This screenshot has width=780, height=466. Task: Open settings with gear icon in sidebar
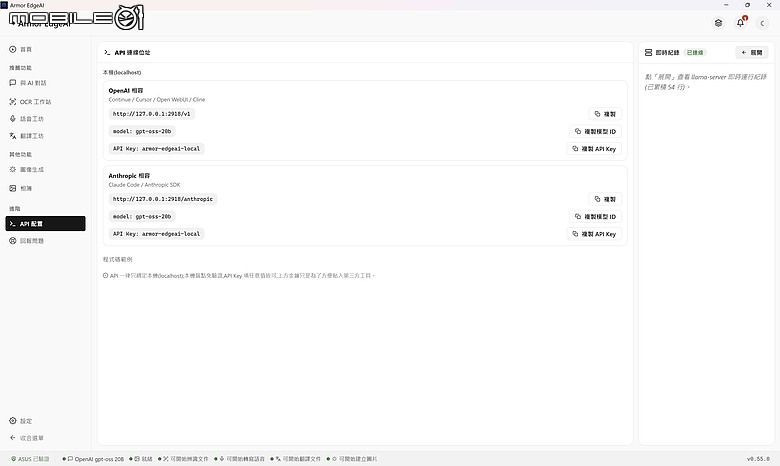(21, 421)
